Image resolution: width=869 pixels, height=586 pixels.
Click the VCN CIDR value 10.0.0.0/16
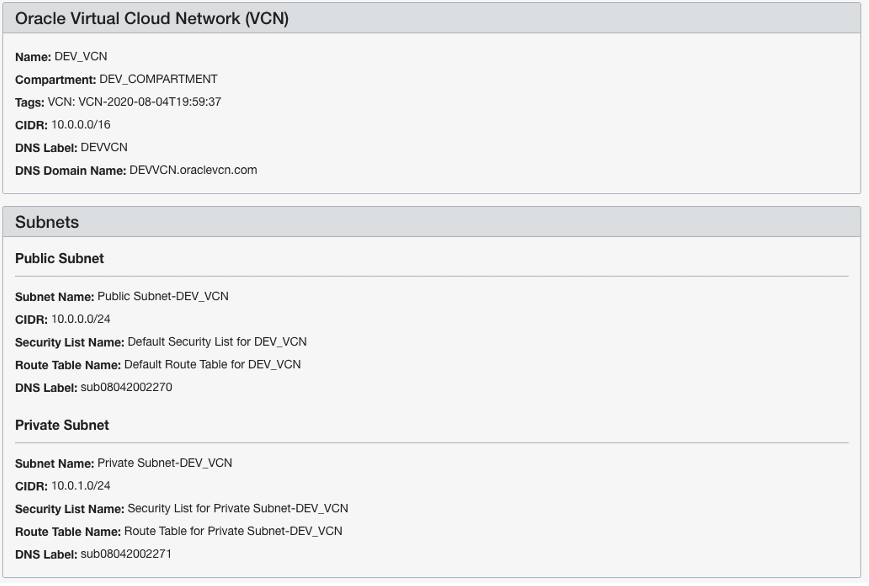point(82,124)
